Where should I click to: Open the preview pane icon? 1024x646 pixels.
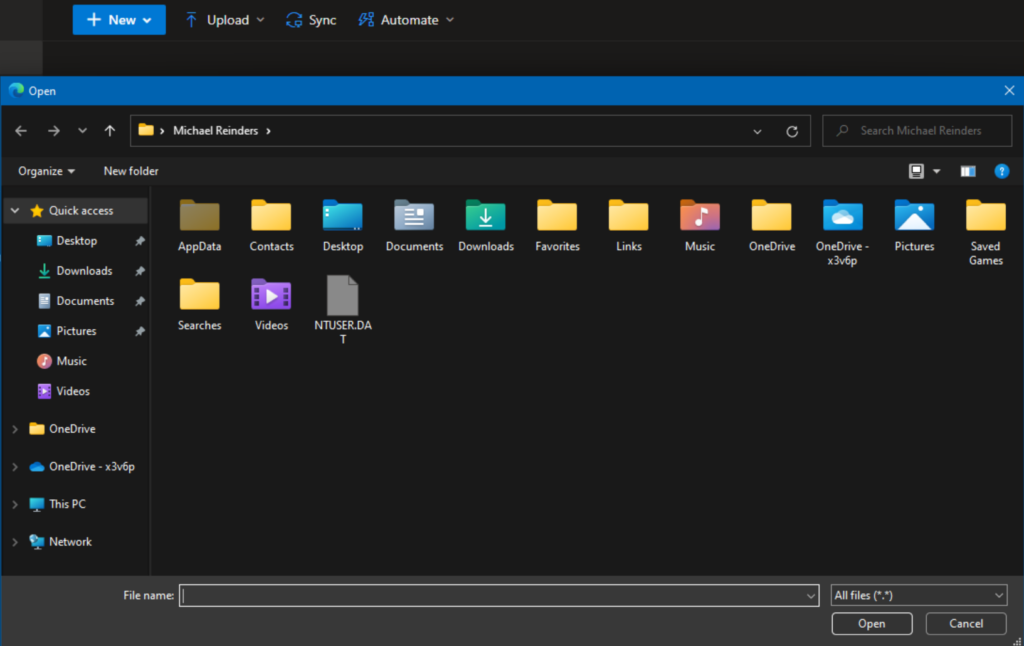click(x=967, y=171)
